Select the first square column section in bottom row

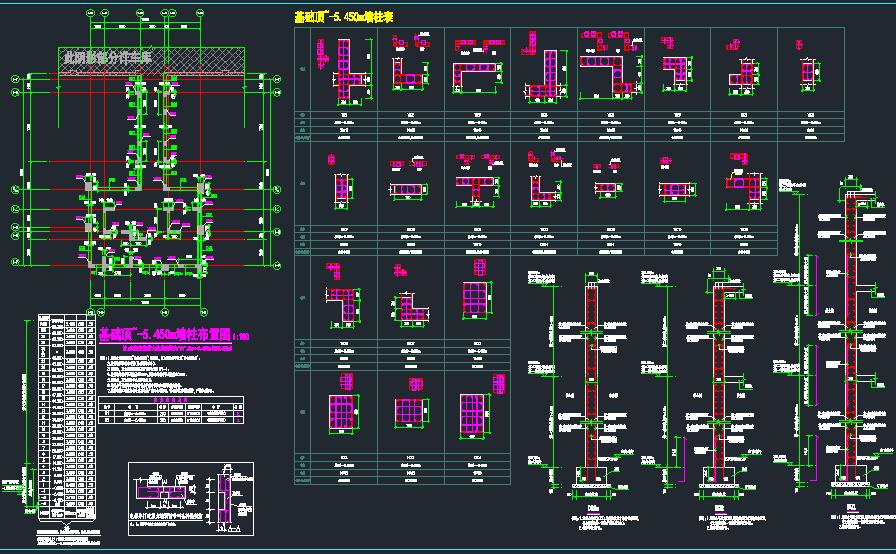[344, 411]
